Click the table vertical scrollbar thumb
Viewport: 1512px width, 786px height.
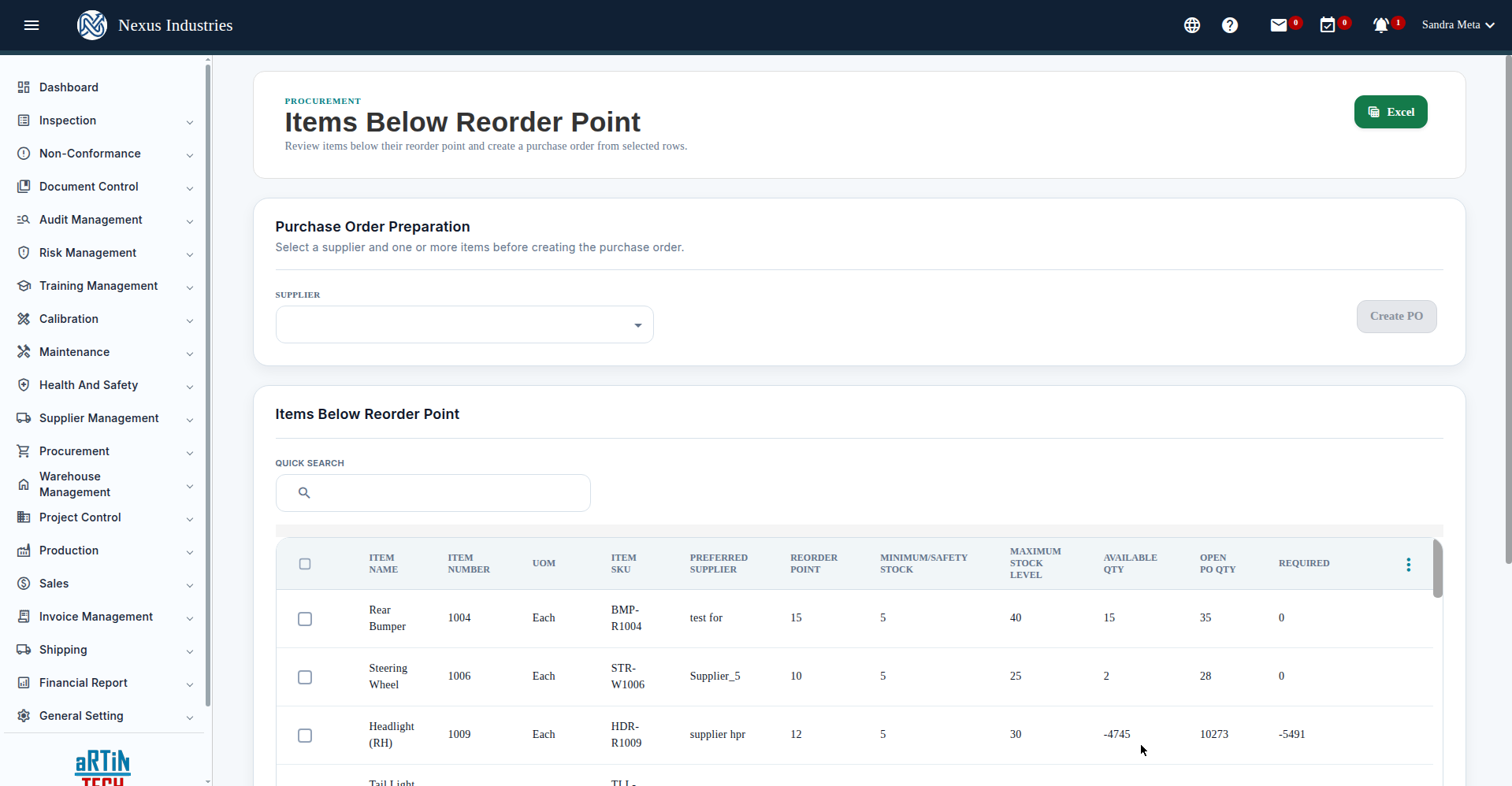(1438, 569)
